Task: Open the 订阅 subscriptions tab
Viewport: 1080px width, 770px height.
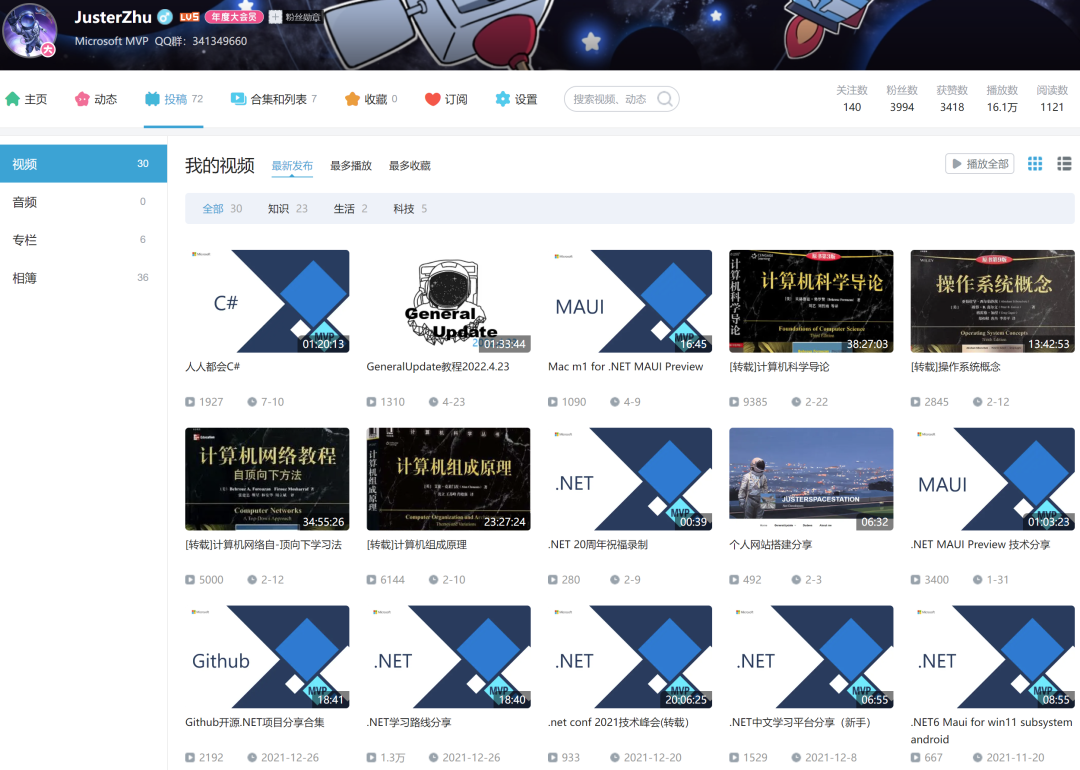Action: coord(446,99)
